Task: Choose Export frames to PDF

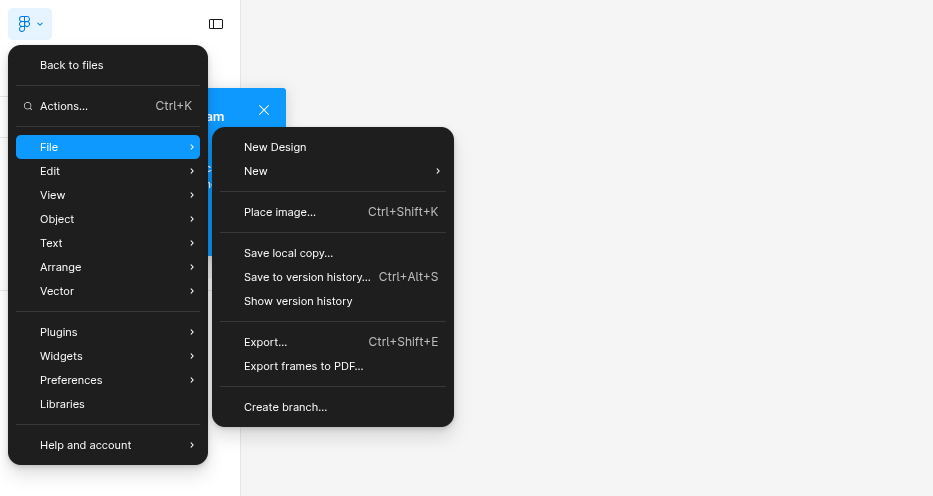Action: 304,366
